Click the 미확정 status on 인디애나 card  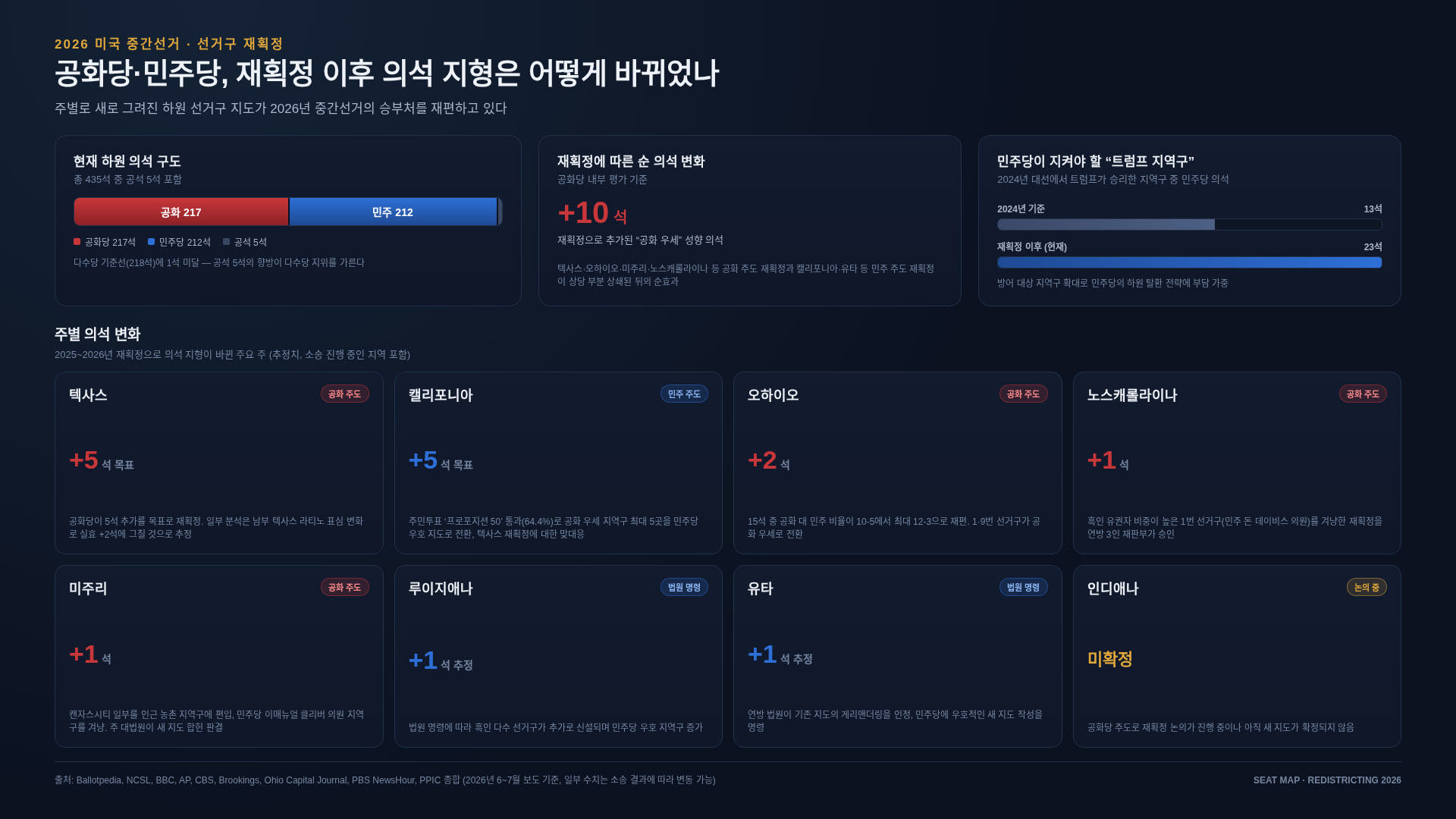pyautogui.click(x=1109, y=659)
